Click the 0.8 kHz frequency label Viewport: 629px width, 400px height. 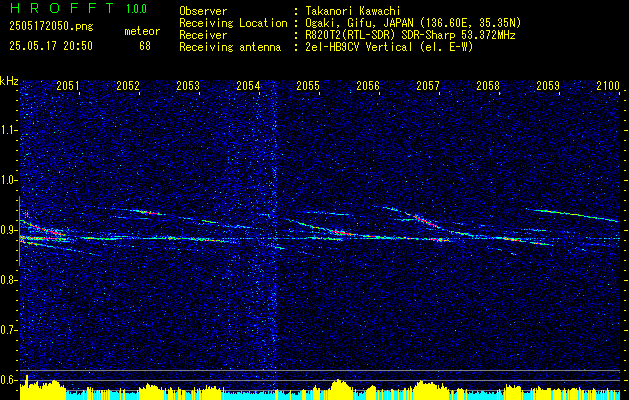click(8, 280)
